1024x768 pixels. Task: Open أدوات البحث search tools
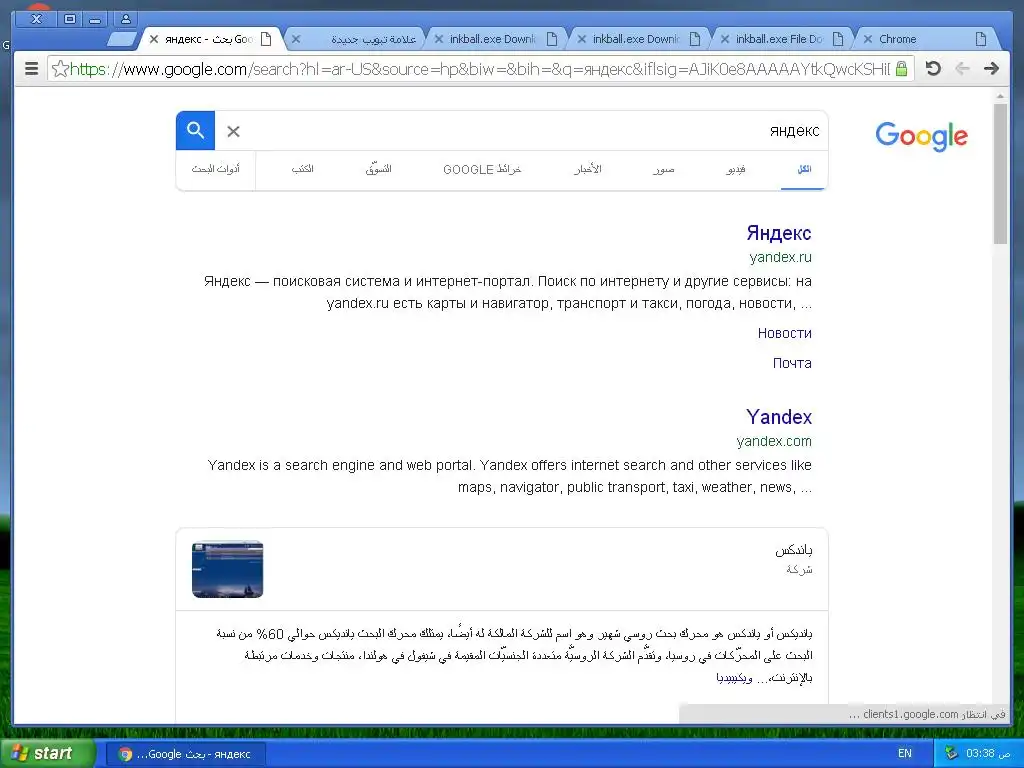coord(216,169)
